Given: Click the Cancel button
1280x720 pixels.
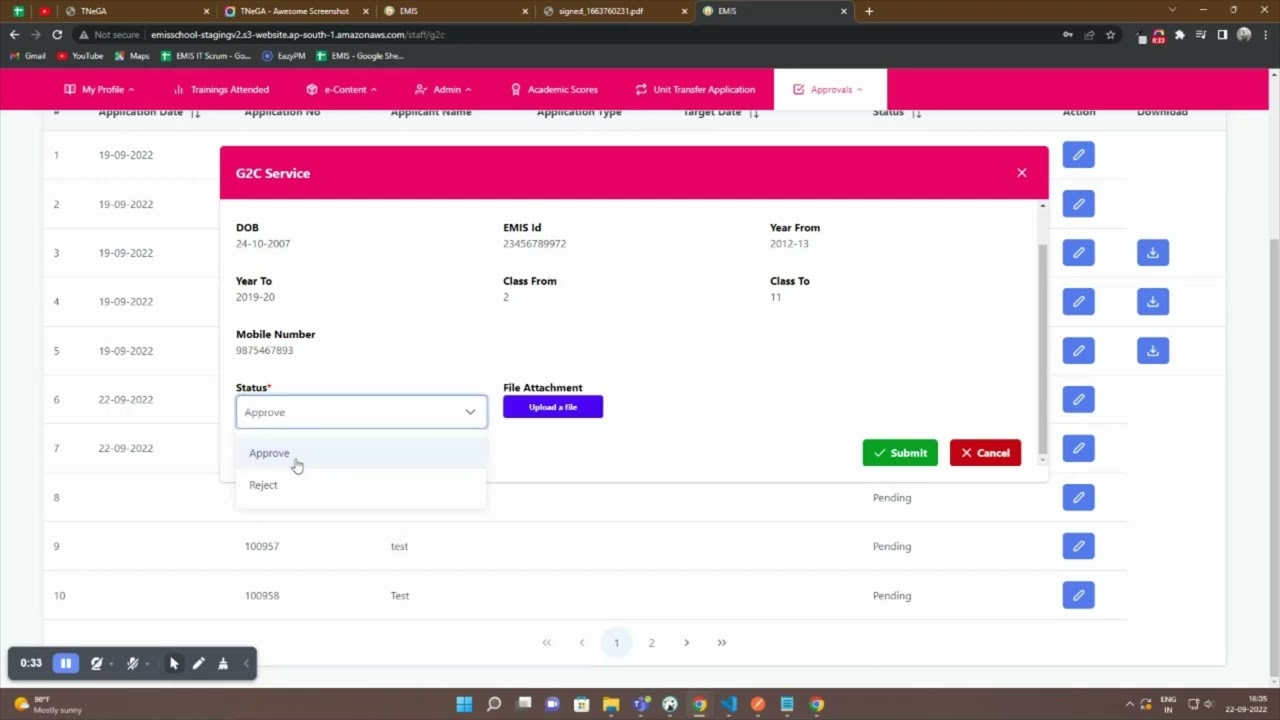Looking at the screenshot, I should (985, 453).
